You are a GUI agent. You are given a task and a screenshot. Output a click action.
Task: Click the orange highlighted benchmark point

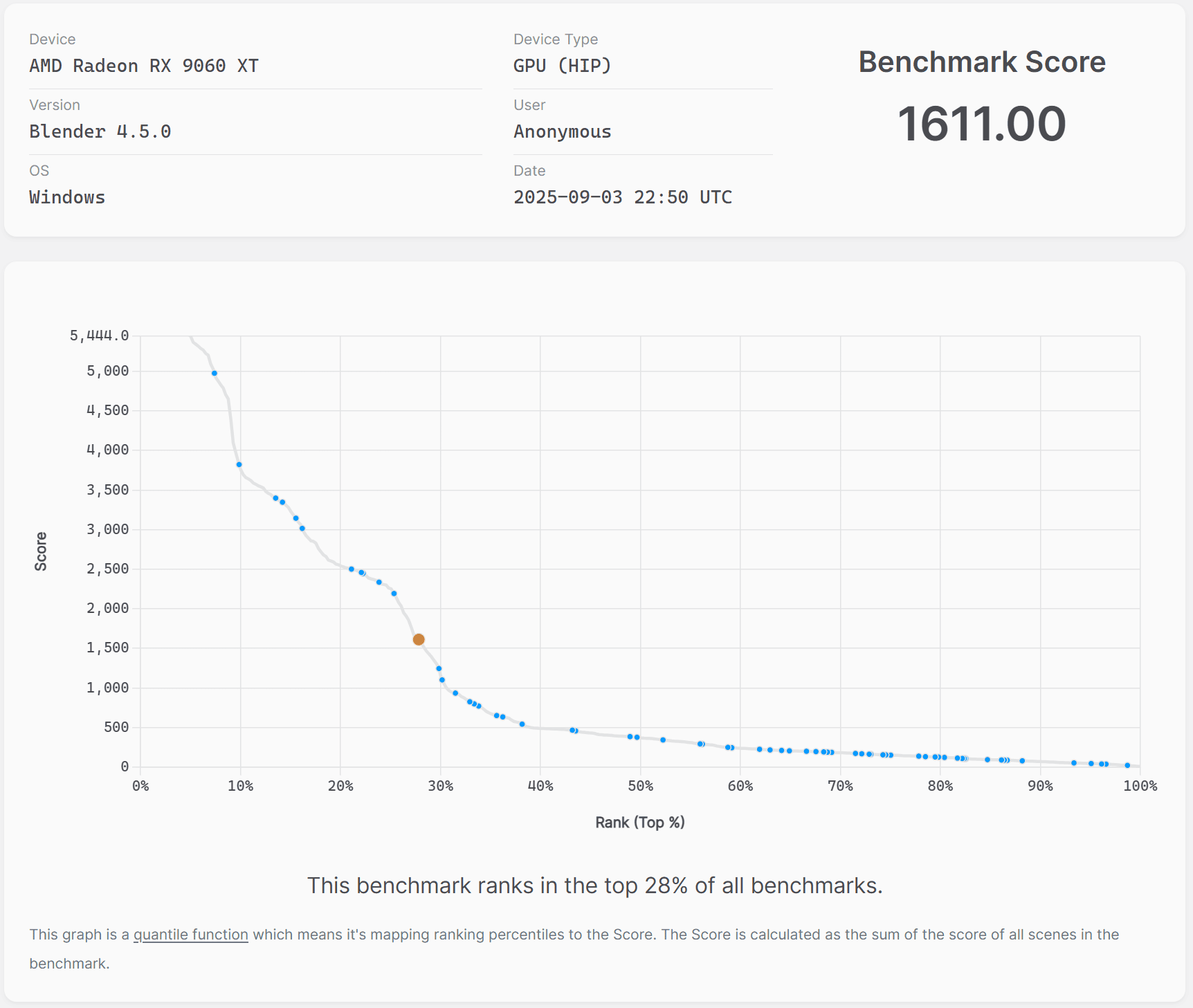click(419, 639)
